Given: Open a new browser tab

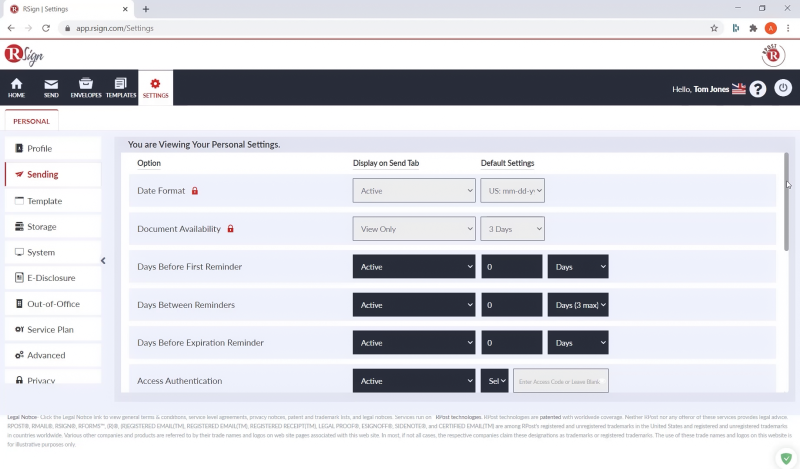Looking at the screenshot, I should pos(146,9).
